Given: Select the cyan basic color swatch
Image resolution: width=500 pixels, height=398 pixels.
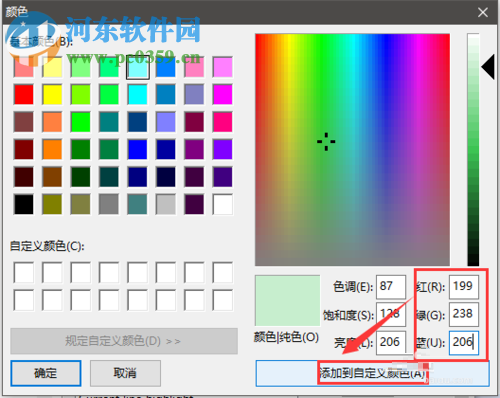Looking at the screenshot, I should pyautogui.click(x=138, y=94).
